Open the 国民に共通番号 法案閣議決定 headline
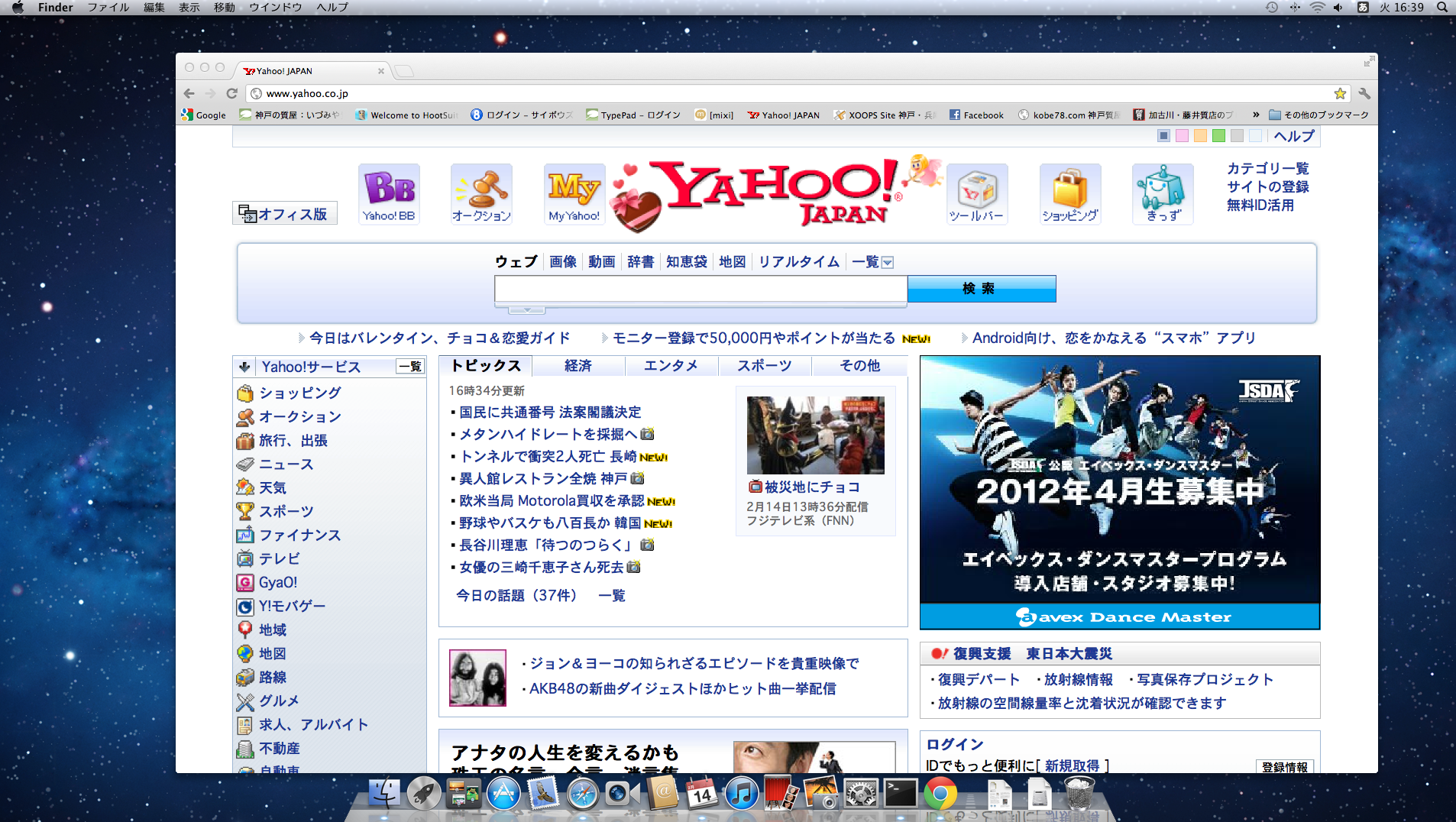Image resolution: width=1456 pixels, height=822 pixels. [x=550, y=412]
